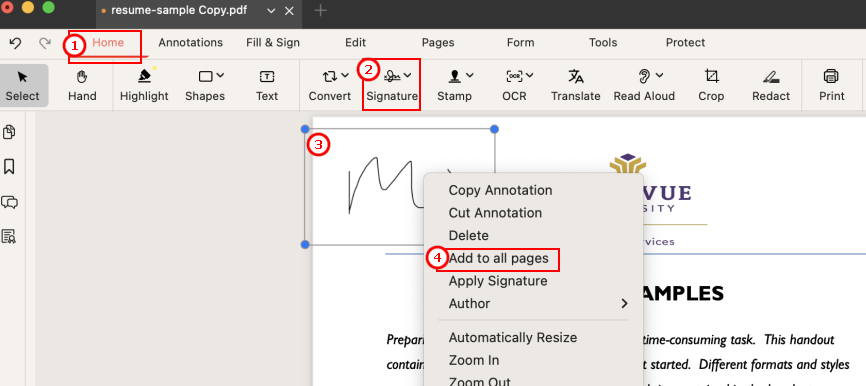The width and height of the screenshot is (866, 386).
Task: Choose the Crop tool
Action: pos(711,86)
